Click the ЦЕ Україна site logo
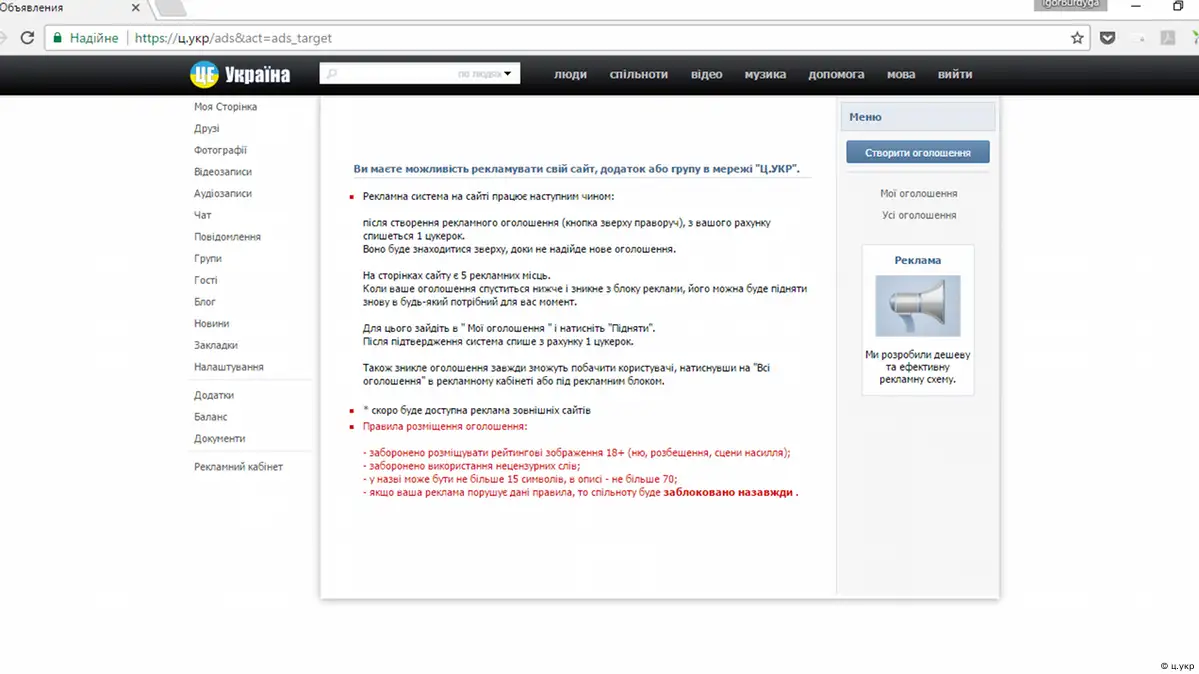The image size is (1199, 674). click(x=240, y=74)
